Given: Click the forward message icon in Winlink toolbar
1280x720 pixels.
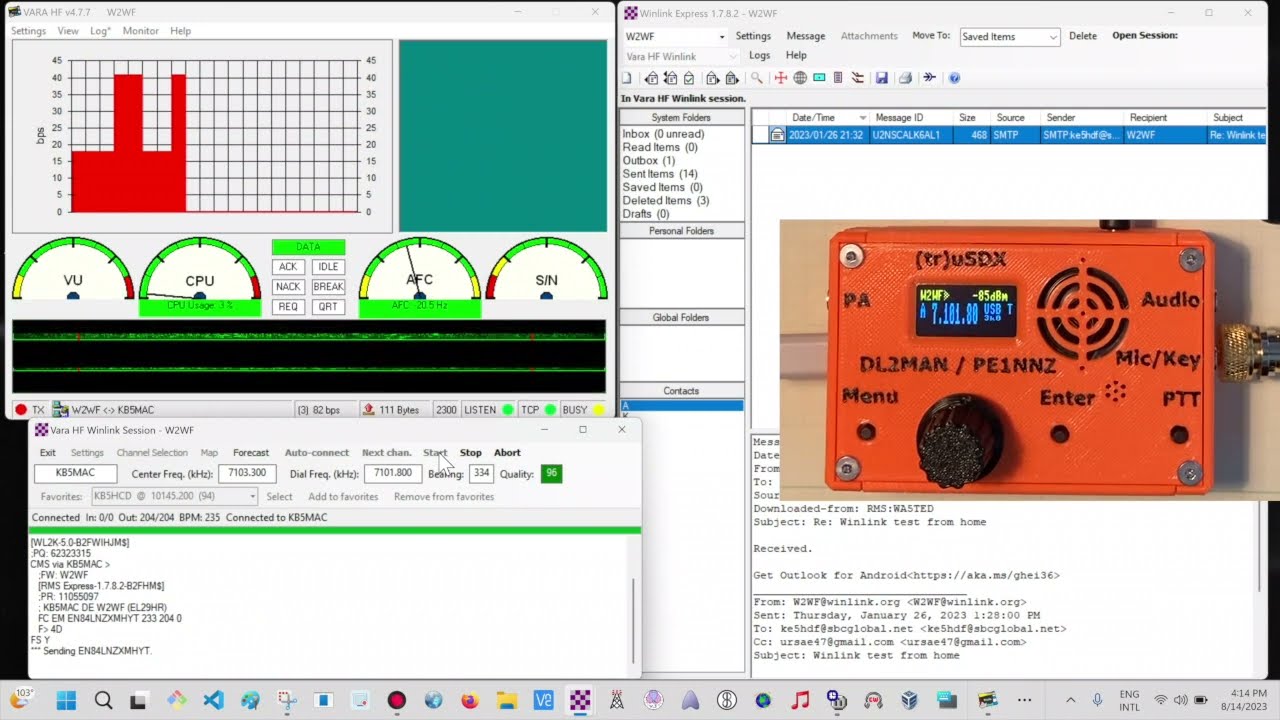Looking at the screenshot, I should 713,78.
